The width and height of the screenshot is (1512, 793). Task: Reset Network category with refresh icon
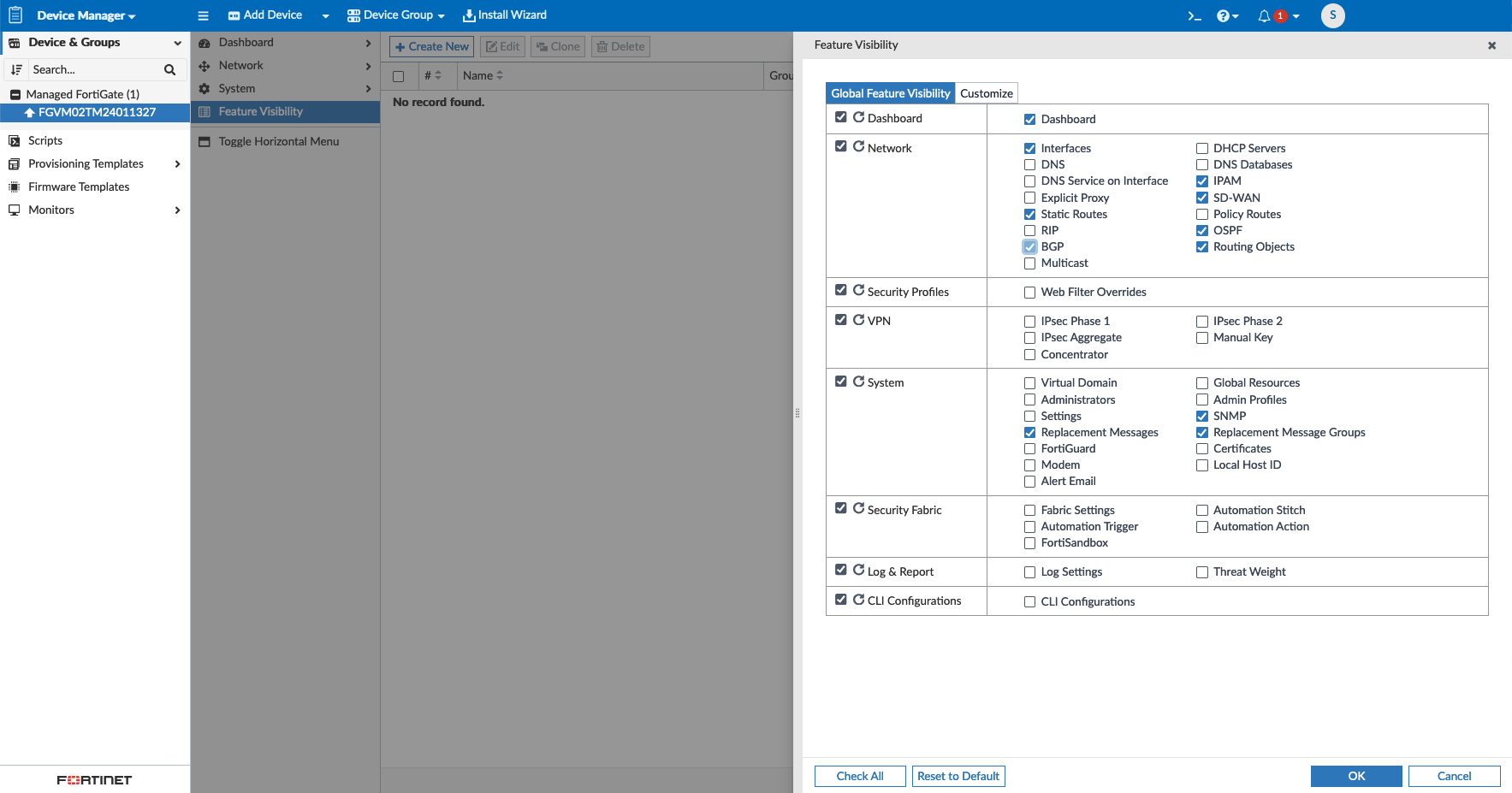pyautogui.click(x=858, y=146)
